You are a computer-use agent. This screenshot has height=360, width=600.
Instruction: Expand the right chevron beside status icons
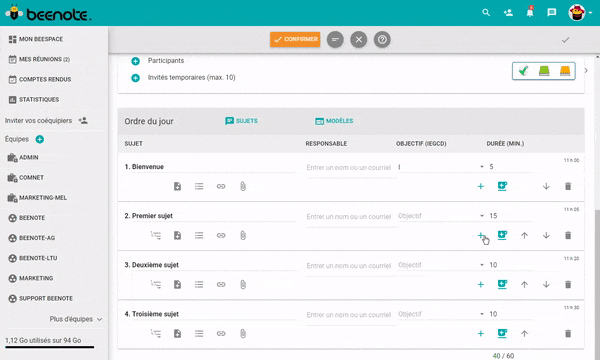coord(586,71)
